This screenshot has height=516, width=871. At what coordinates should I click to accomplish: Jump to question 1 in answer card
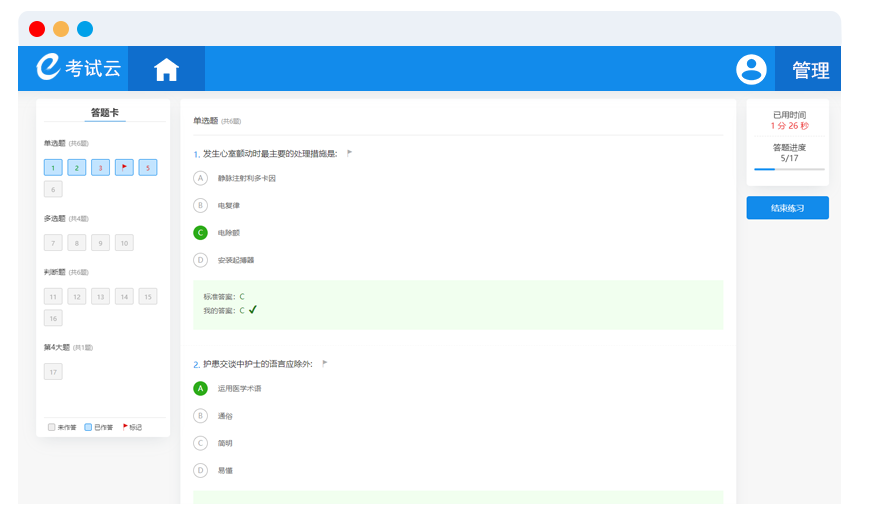53,167
